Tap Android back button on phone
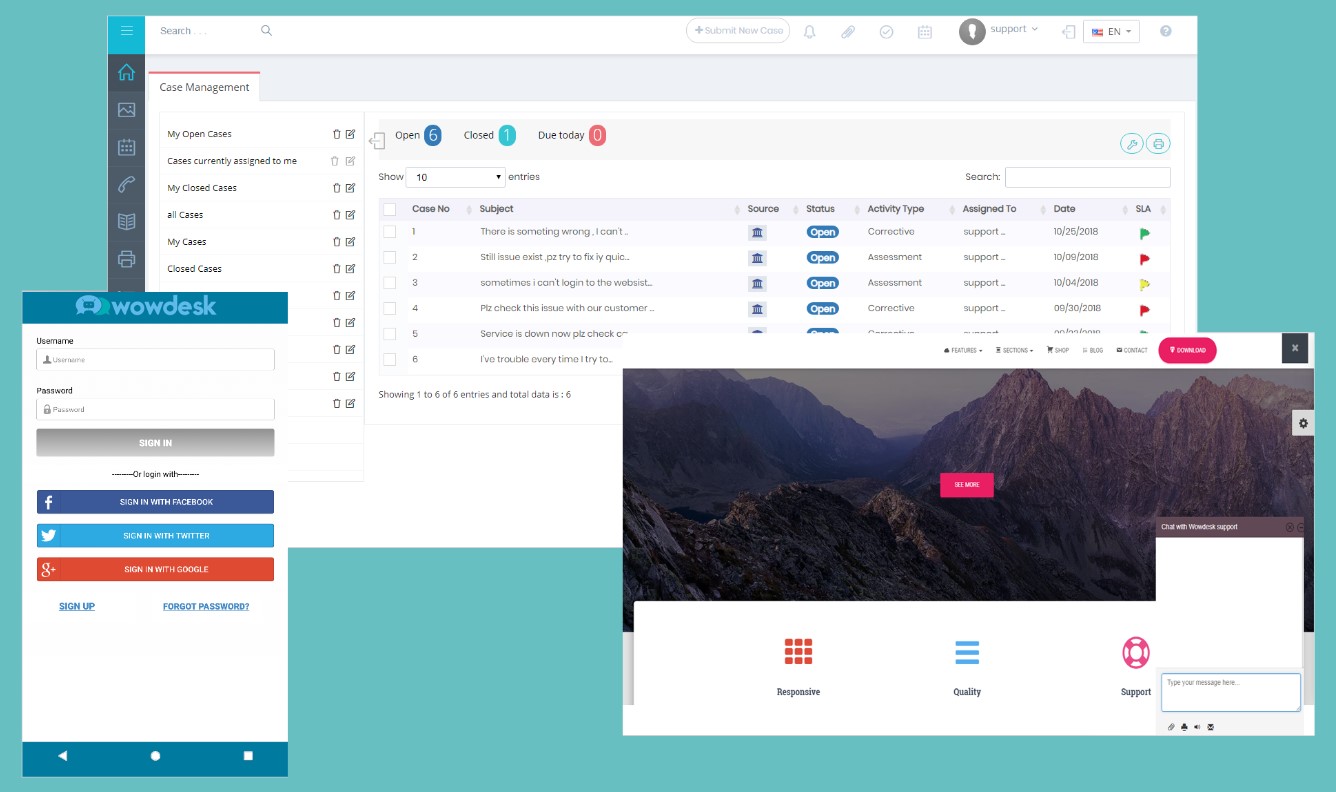Image resolution: width=1336 pixels, height=792 pixels. coord(62,756)
